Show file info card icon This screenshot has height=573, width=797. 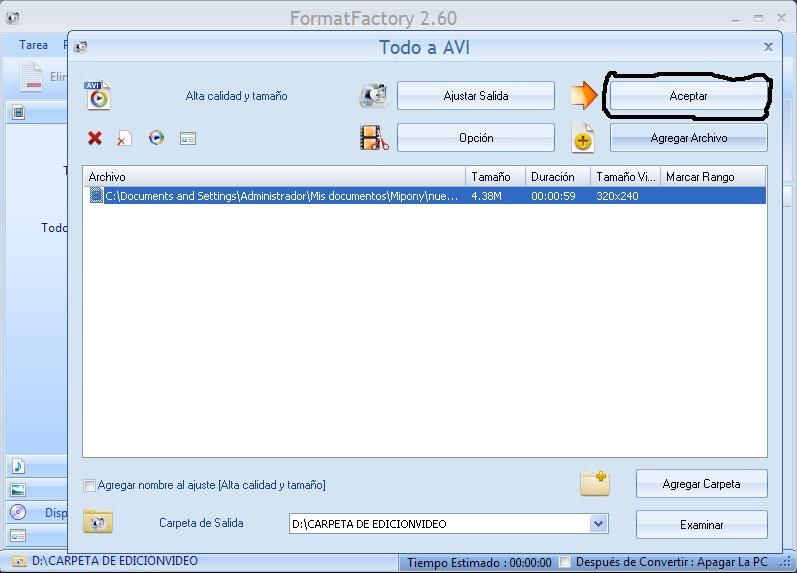(188, 138)
